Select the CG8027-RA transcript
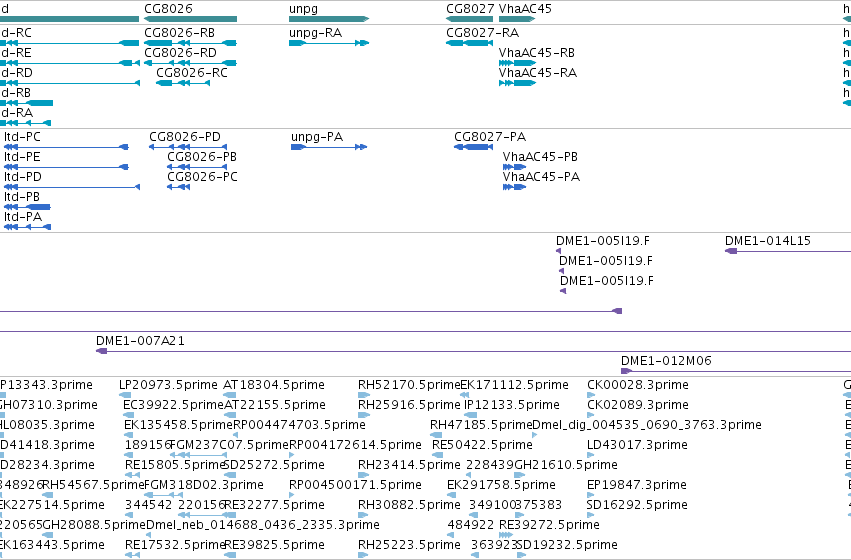This screenshot has height=560, width=851. [482, 33]
